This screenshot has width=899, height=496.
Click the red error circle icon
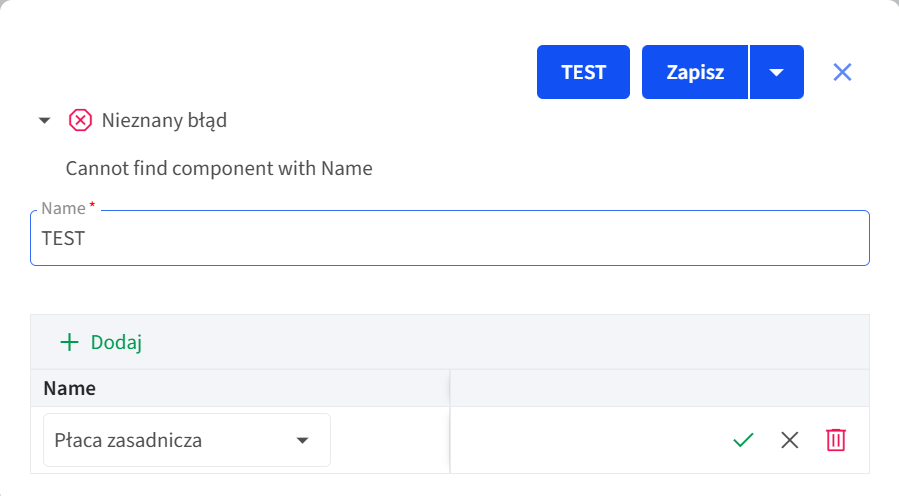[80, 120]
